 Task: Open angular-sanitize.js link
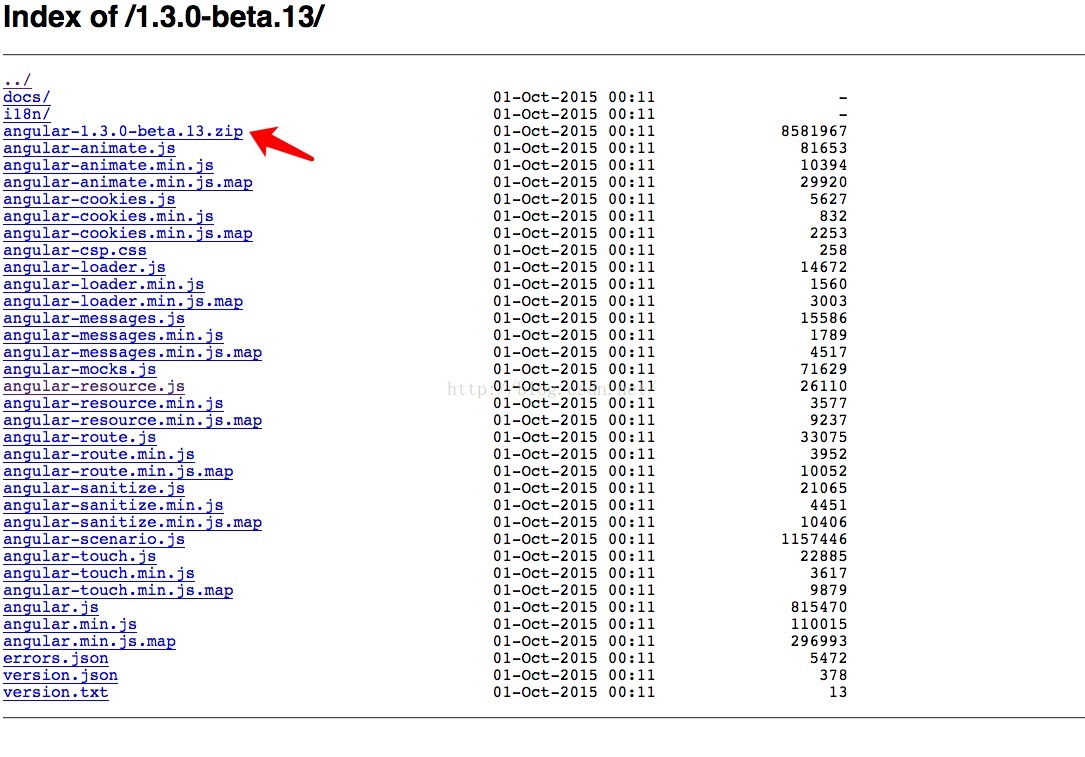[94, 489]
